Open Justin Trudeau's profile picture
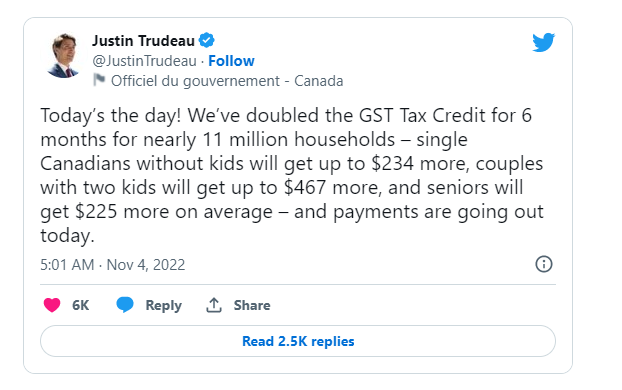The image size is (622, 390). tap(63, 56)
